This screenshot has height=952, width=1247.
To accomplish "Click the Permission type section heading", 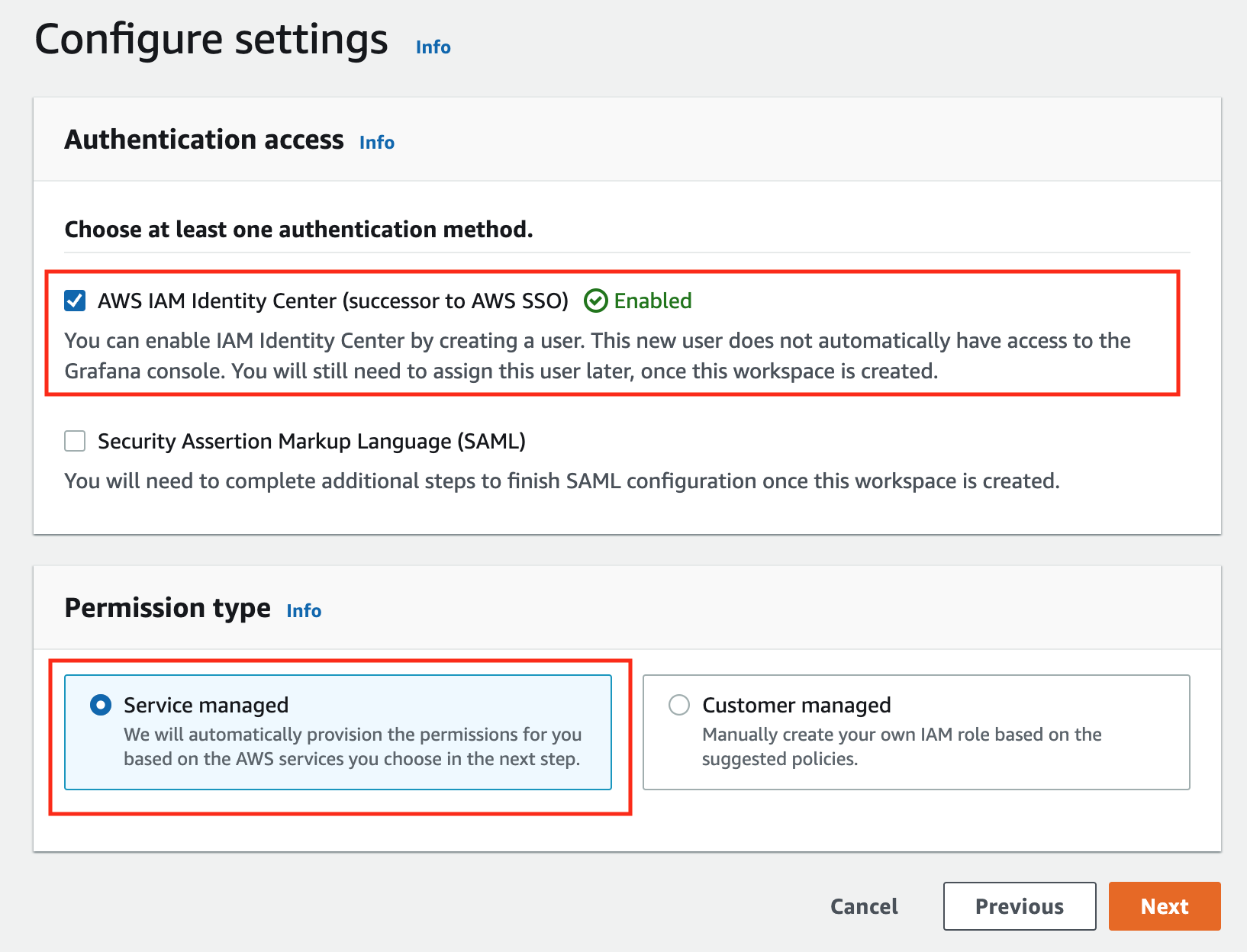I will coord(167,608).
